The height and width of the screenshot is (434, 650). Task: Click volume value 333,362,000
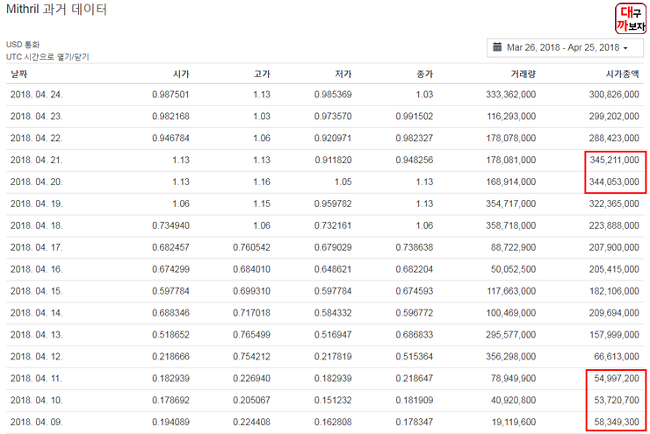coord(511,95)
